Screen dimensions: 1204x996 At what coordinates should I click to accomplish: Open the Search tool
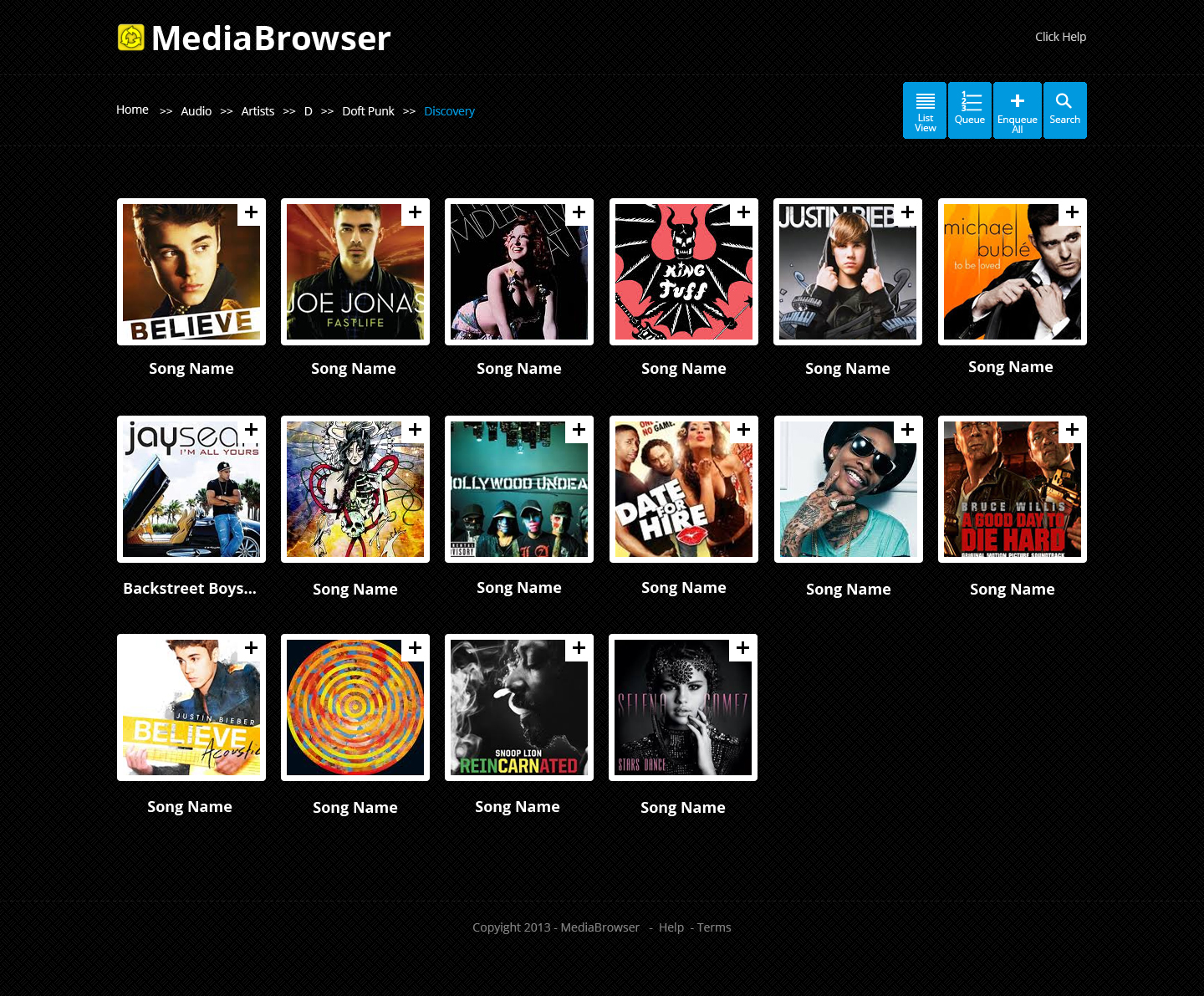pyautogui.click(x=1065, y=110)
